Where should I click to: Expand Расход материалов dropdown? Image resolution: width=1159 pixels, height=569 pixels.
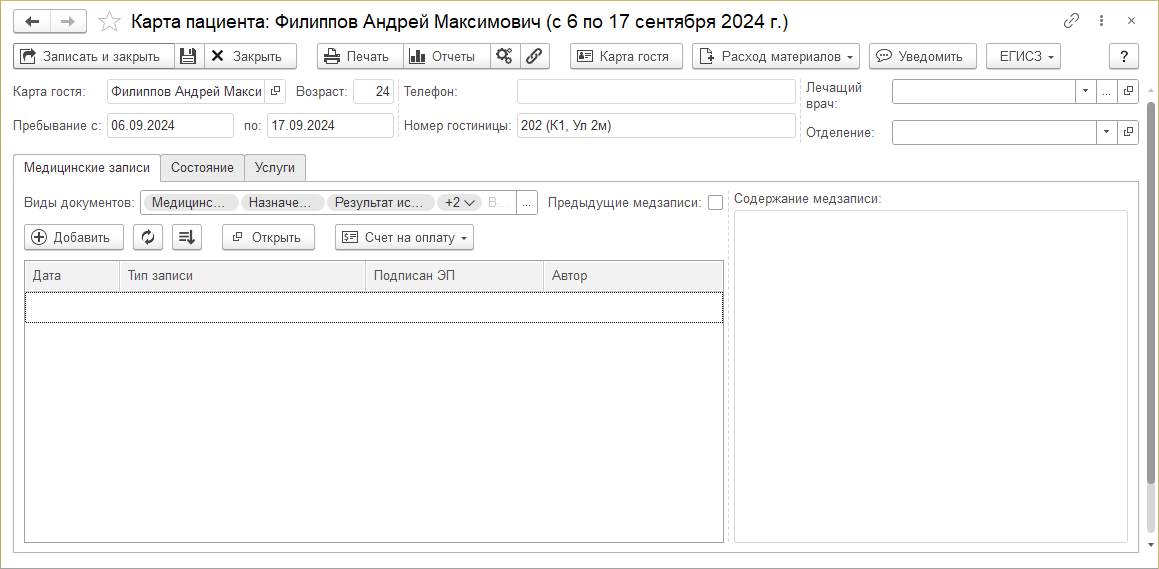775,56
